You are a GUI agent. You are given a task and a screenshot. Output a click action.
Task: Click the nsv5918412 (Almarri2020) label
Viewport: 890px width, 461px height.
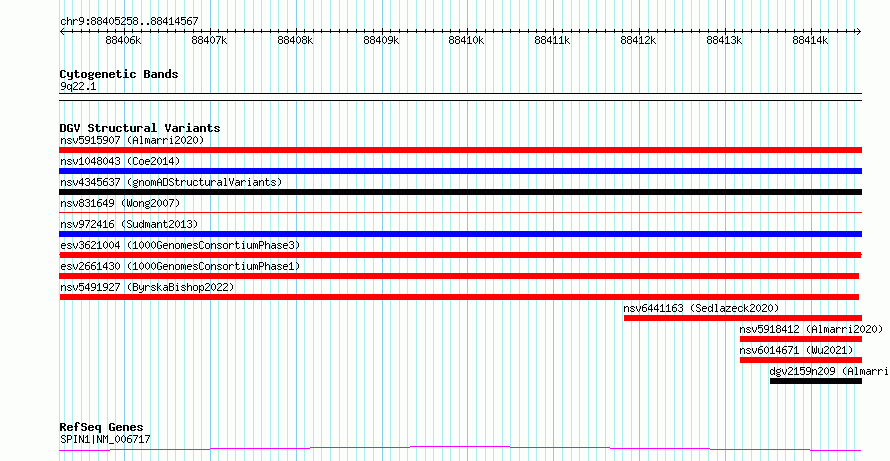[x=811, y=329]
